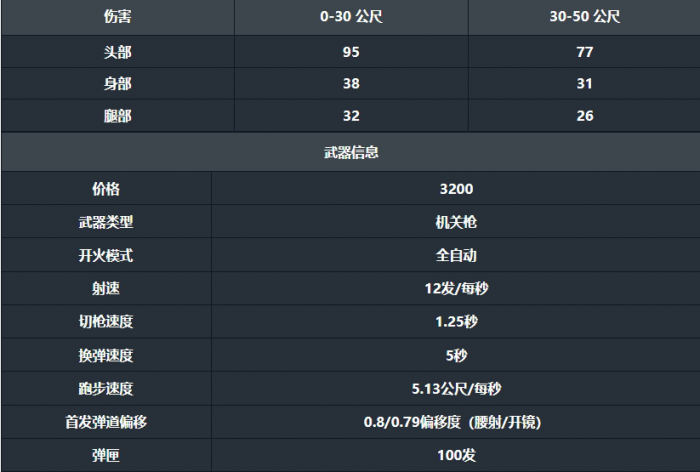Select the 30-50 公尺 column header
The height and width of the screenshot is (472, 700).
pyautogui.click(x=585, y=17)
